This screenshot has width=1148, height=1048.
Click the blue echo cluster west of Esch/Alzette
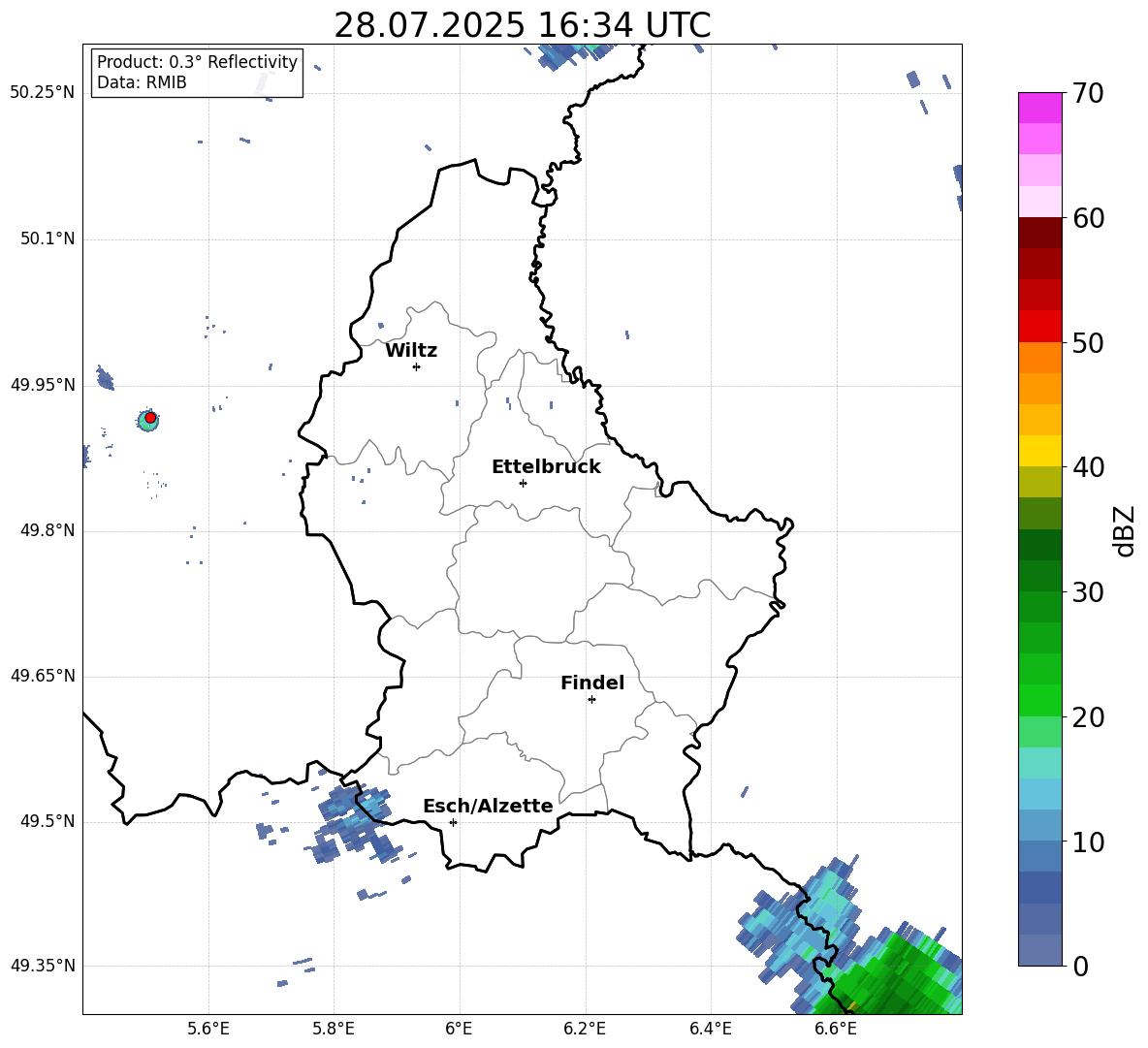pos(355,825)
